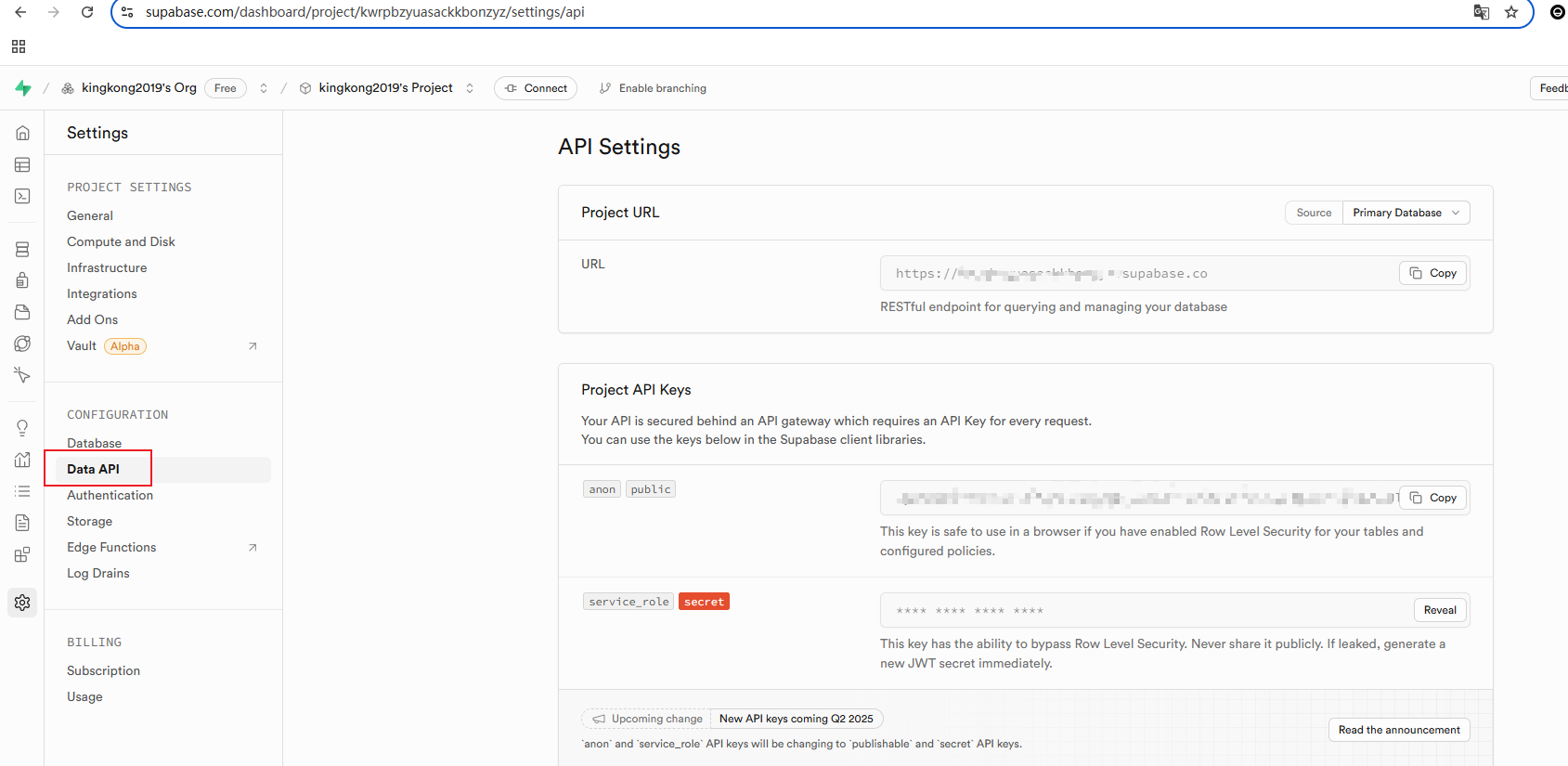
Task: Open the Authentication lock sidebar icon
Action: (22, 280)
